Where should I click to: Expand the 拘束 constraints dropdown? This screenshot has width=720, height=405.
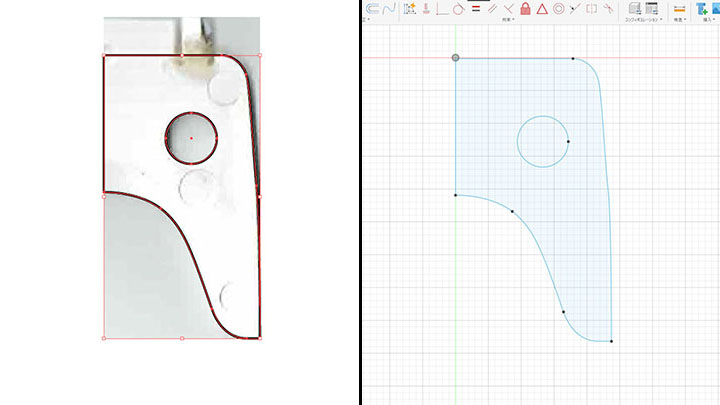[x=508, y=19]
